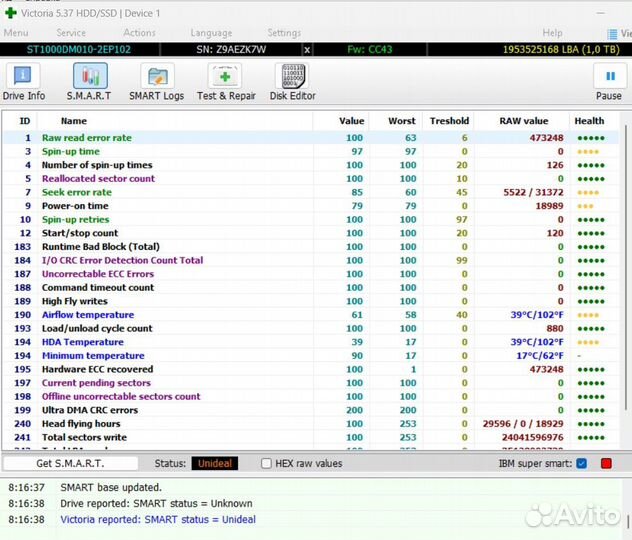Select the Seek error rate row
This screenshot has width=632, height=540.
(310, 192)
